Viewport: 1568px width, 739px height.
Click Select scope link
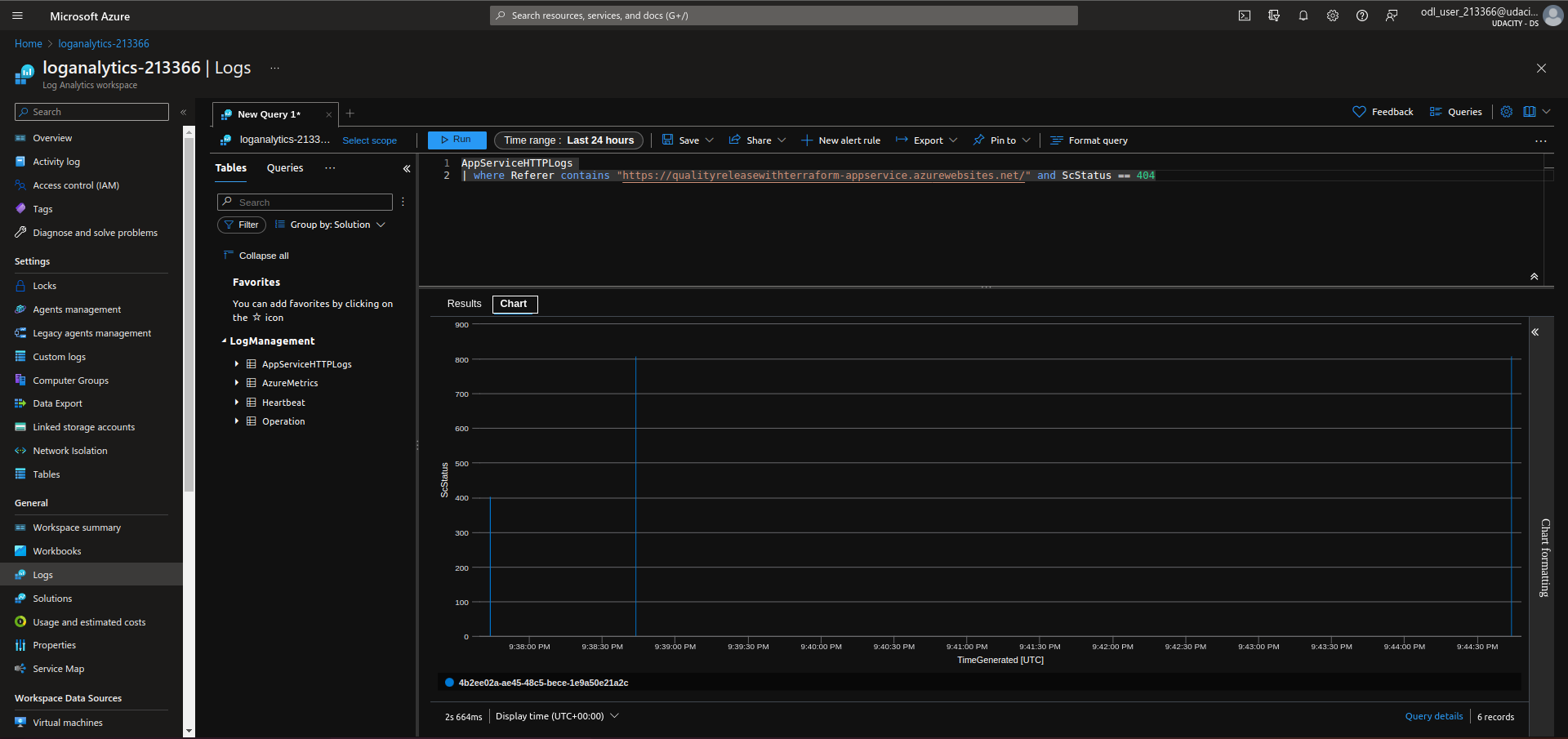370,140
